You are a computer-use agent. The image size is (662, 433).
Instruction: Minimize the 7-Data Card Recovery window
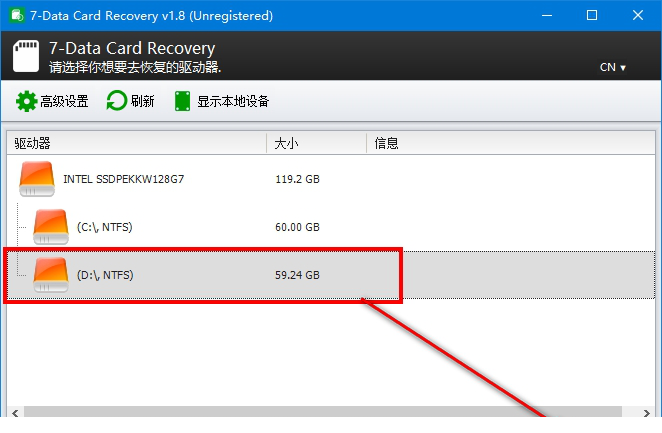coord(547,15)
